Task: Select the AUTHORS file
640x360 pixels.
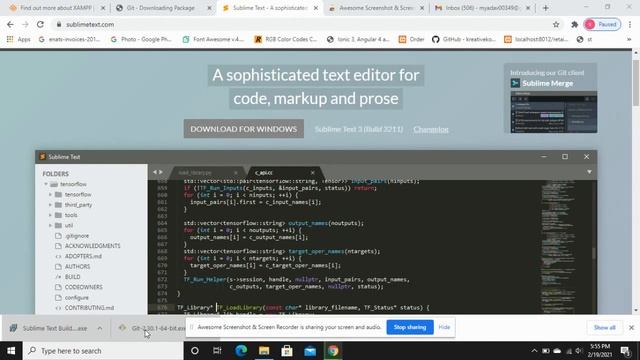Action: (77, 267)
